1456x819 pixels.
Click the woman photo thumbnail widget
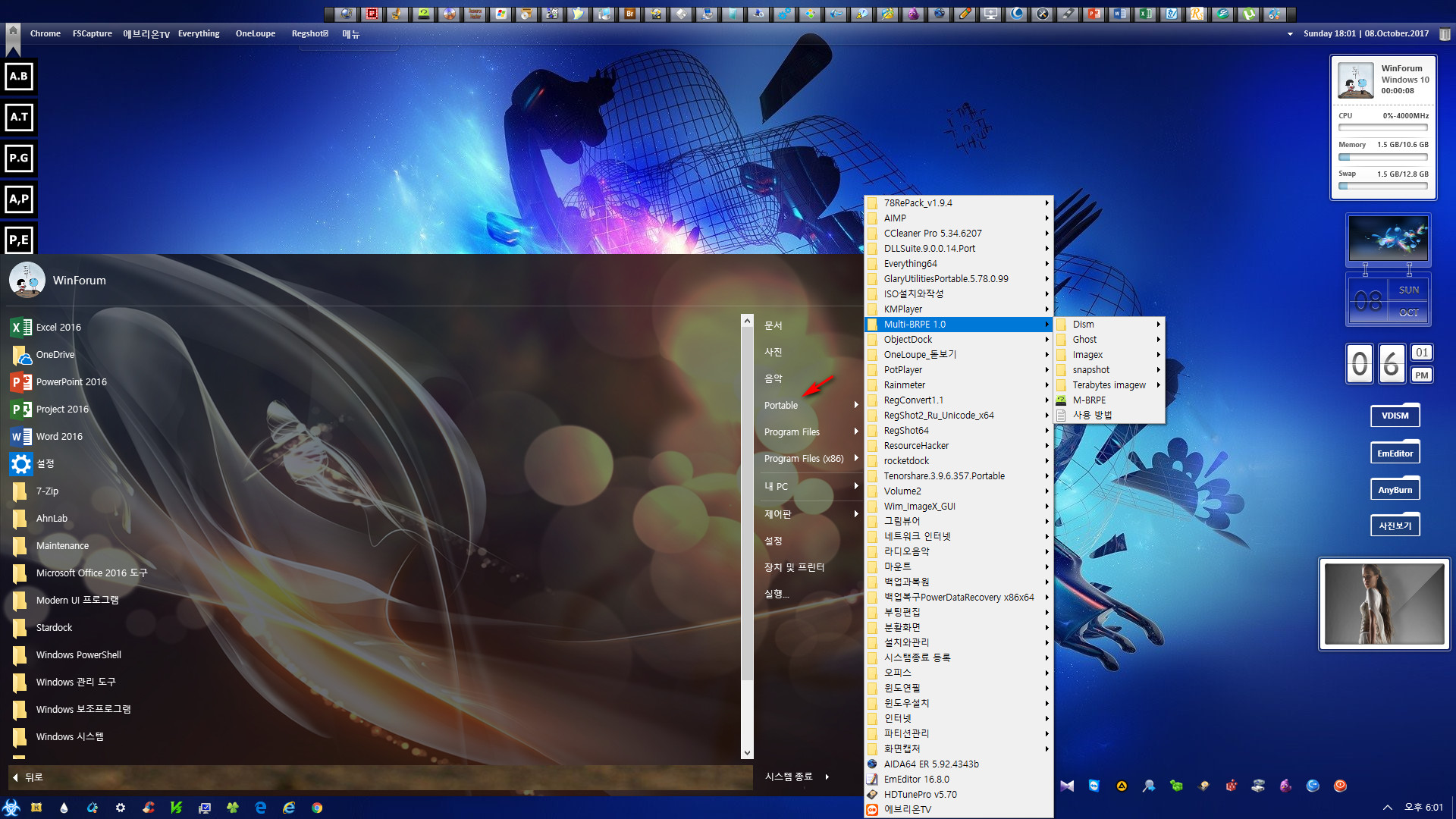pyautogui.click(x=1385, y=604)
